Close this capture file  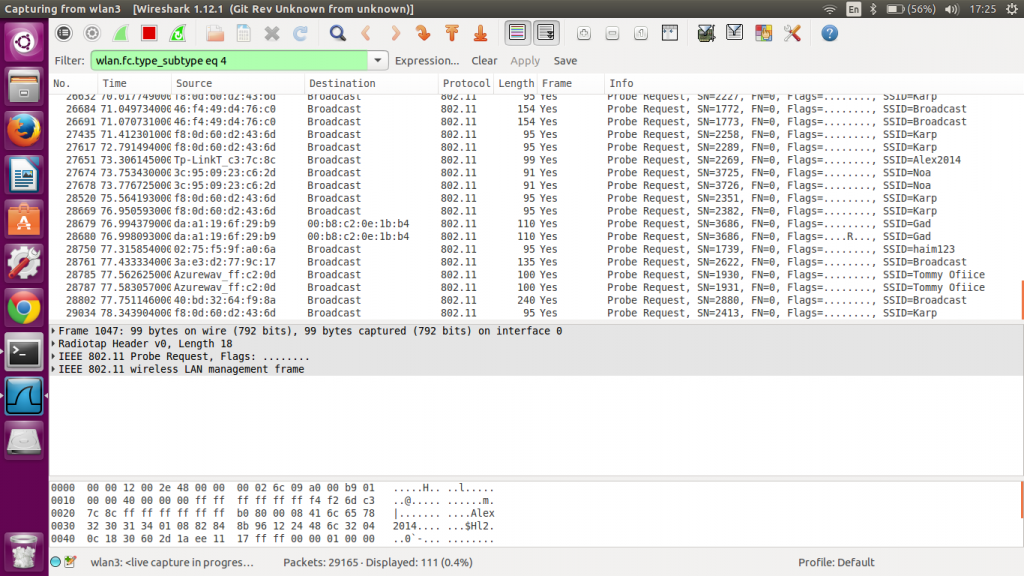pos(272,33)
